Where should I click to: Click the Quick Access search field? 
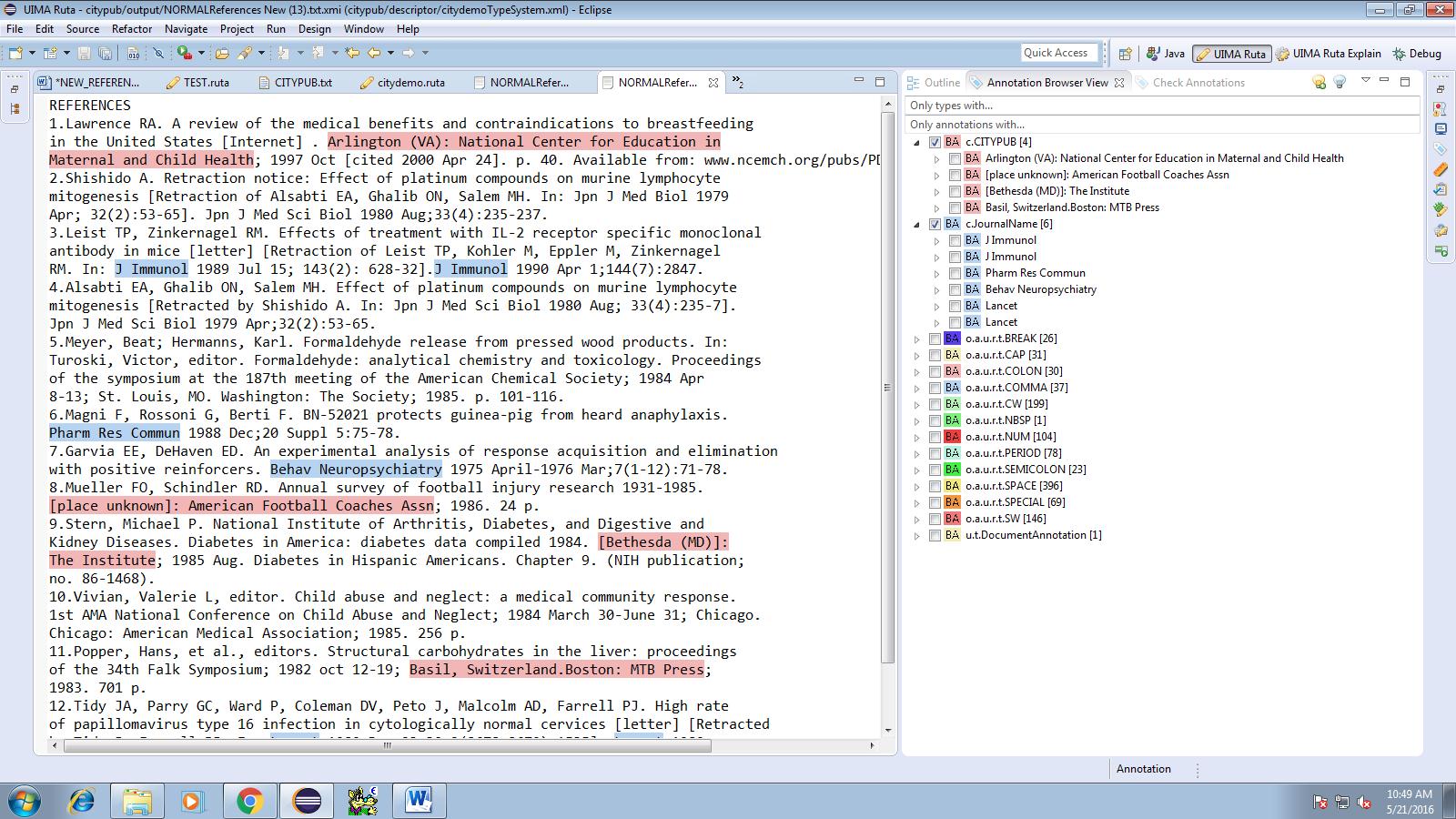[x=1056, y=53]
